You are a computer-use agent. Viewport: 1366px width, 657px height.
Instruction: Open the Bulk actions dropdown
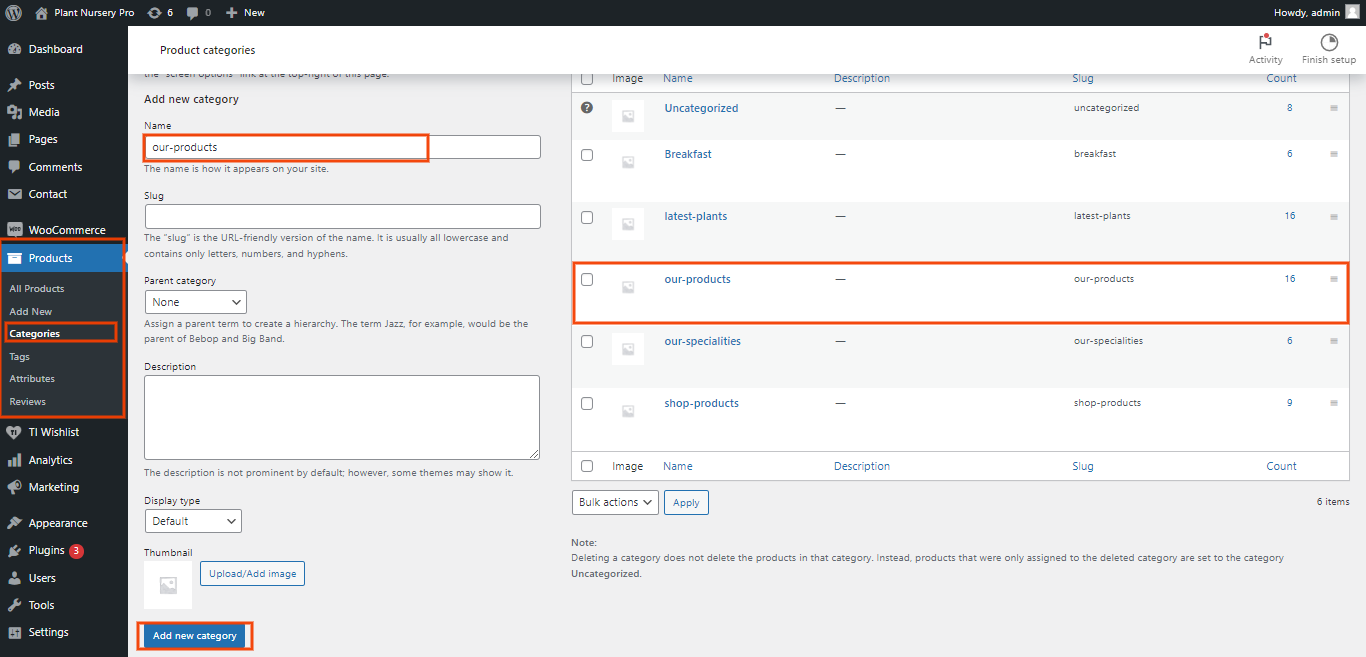click(x=615, y=502)
